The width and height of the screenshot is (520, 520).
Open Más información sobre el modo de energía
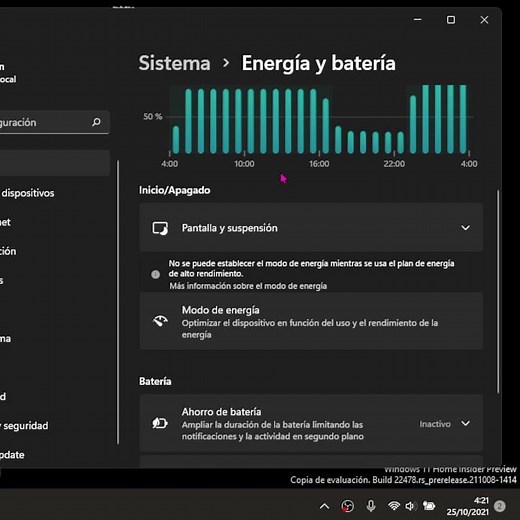248,286
